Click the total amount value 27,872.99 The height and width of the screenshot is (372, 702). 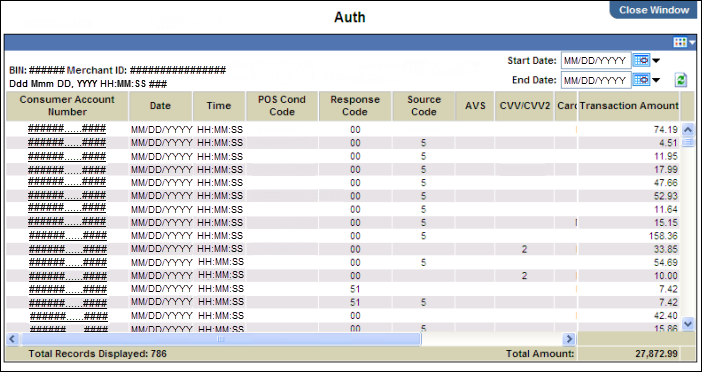coord(656,354)
